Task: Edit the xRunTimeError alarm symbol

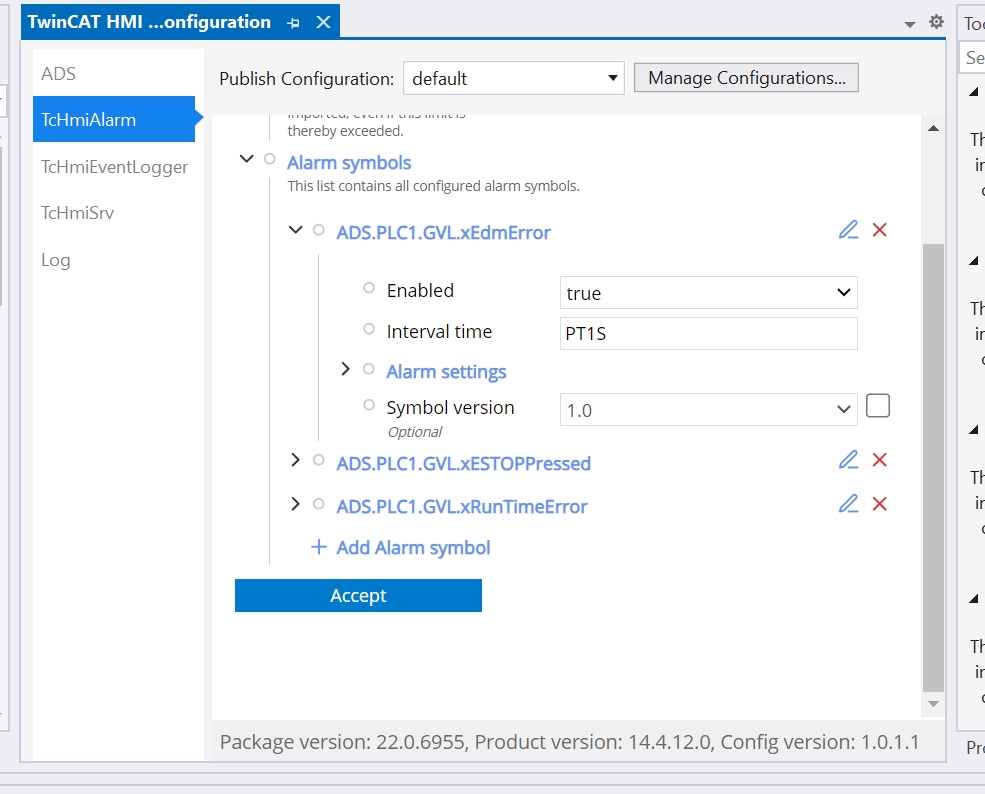Action: (848, 504)
